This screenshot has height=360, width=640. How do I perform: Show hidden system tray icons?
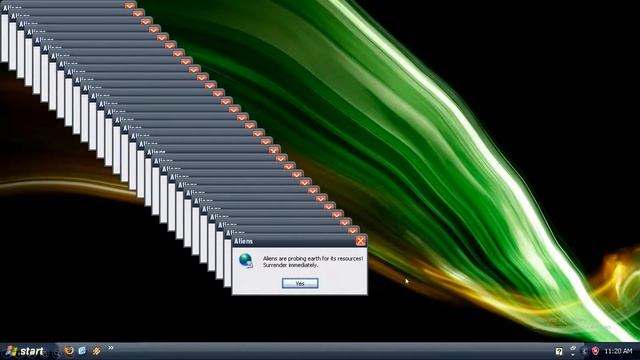click(584, 351)
